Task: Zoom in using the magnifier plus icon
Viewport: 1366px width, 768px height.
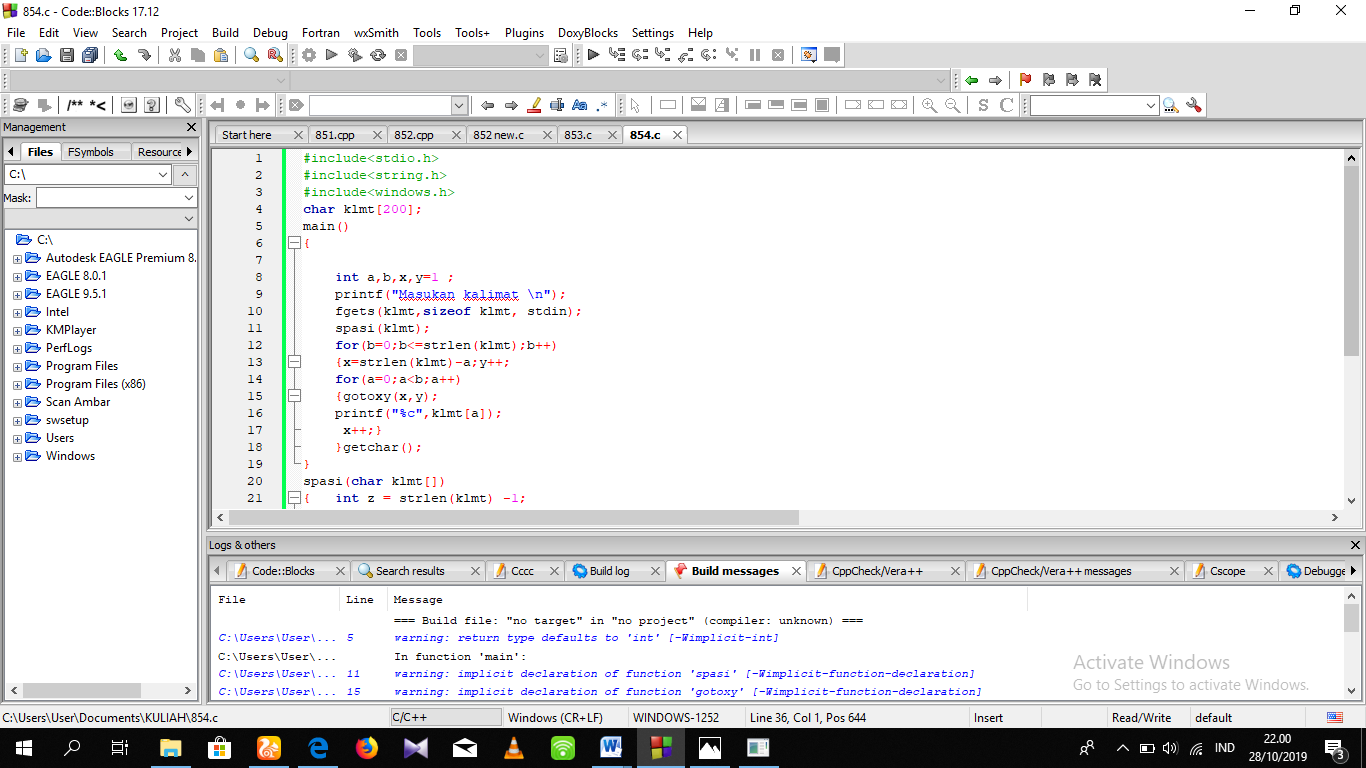Action: 929,105
